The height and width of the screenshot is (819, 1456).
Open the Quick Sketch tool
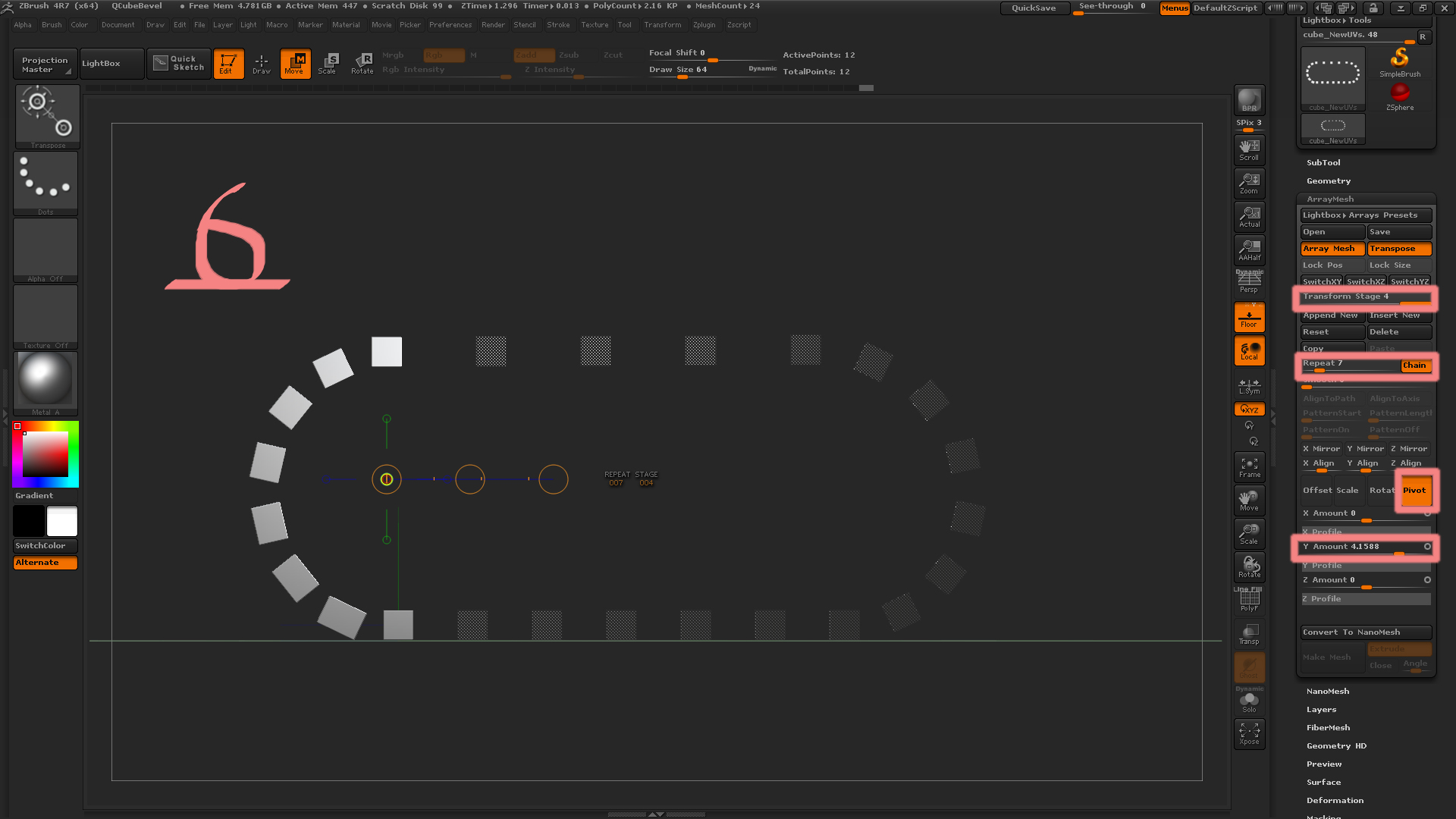tap(179, 64)
